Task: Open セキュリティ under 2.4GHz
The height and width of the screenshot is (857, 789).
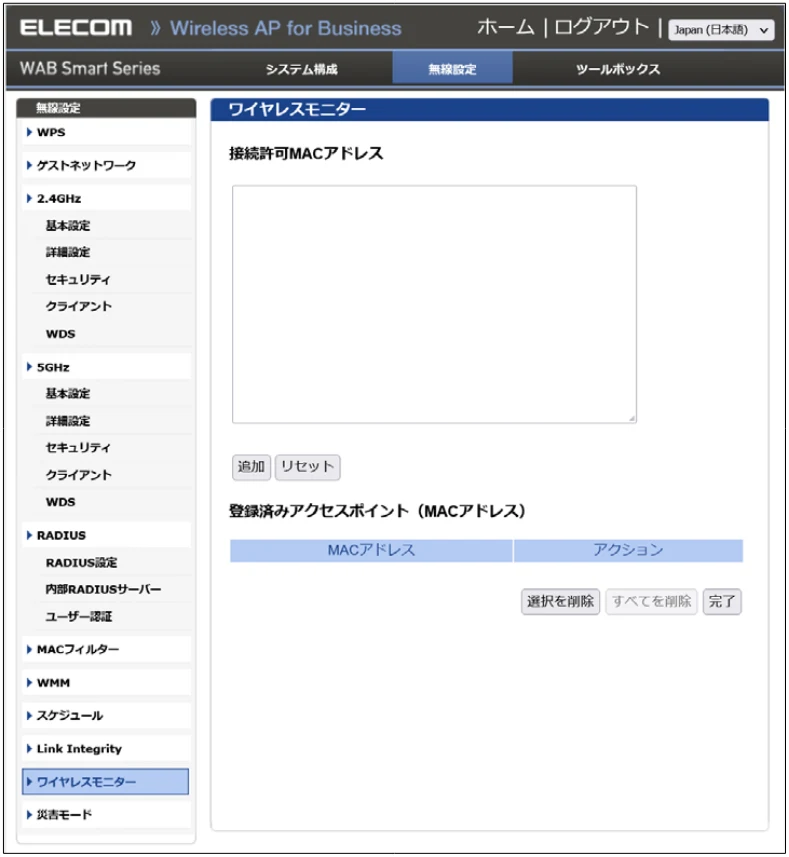Action: 78,279
